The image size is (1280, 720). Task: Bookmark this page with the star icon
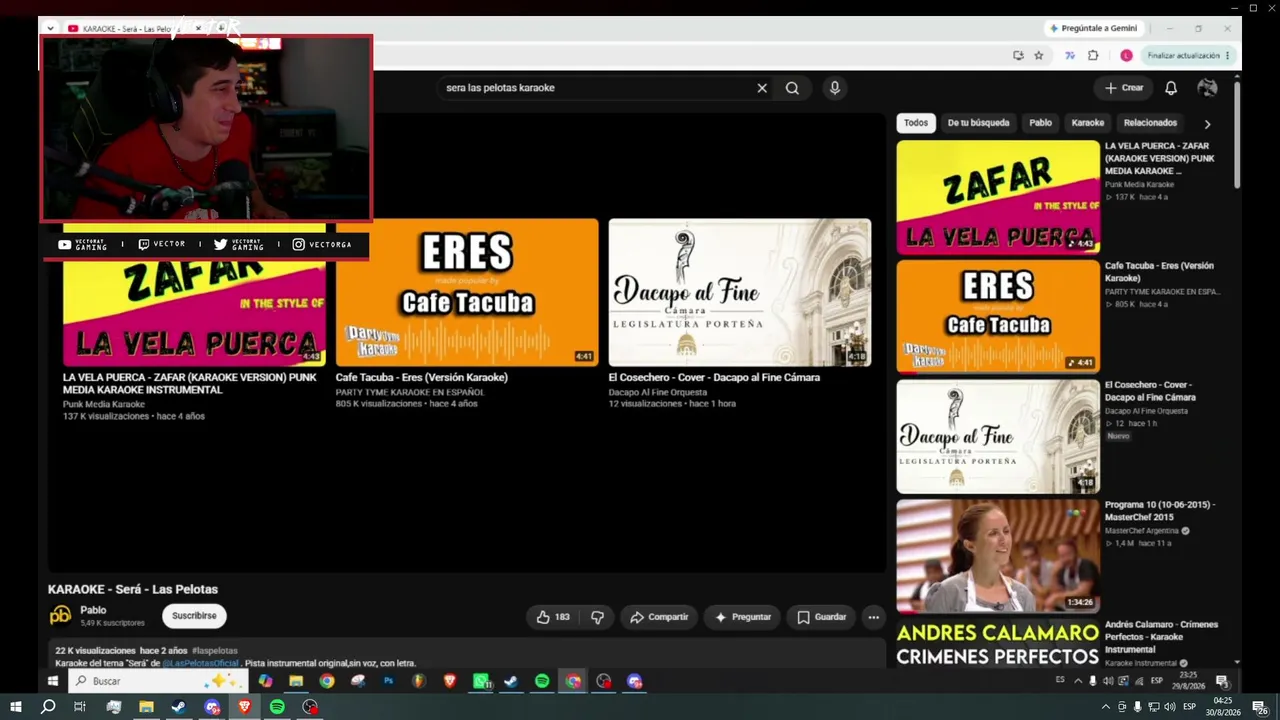1039,56
